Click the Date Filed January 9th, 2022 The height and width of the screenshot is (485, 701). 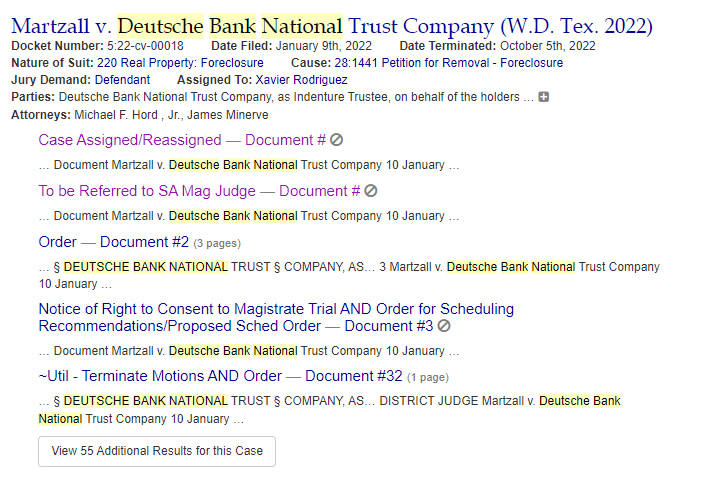point(324,46)
